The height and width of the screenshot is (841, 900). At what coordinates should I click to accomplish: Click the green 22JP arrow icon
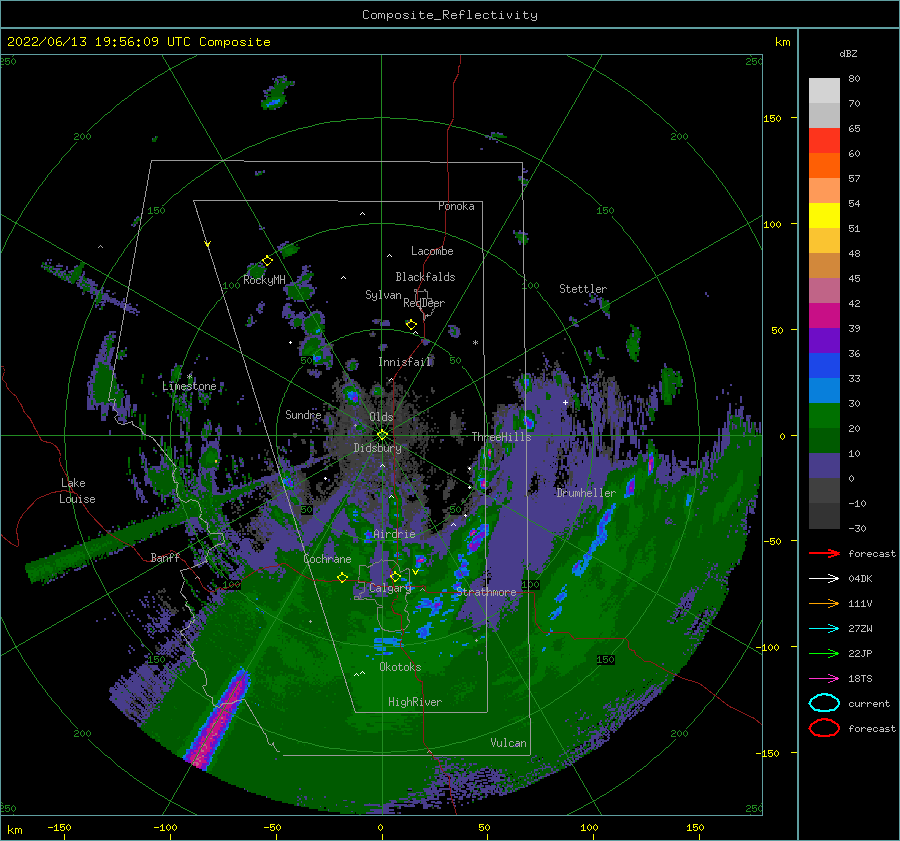(824, 653)
